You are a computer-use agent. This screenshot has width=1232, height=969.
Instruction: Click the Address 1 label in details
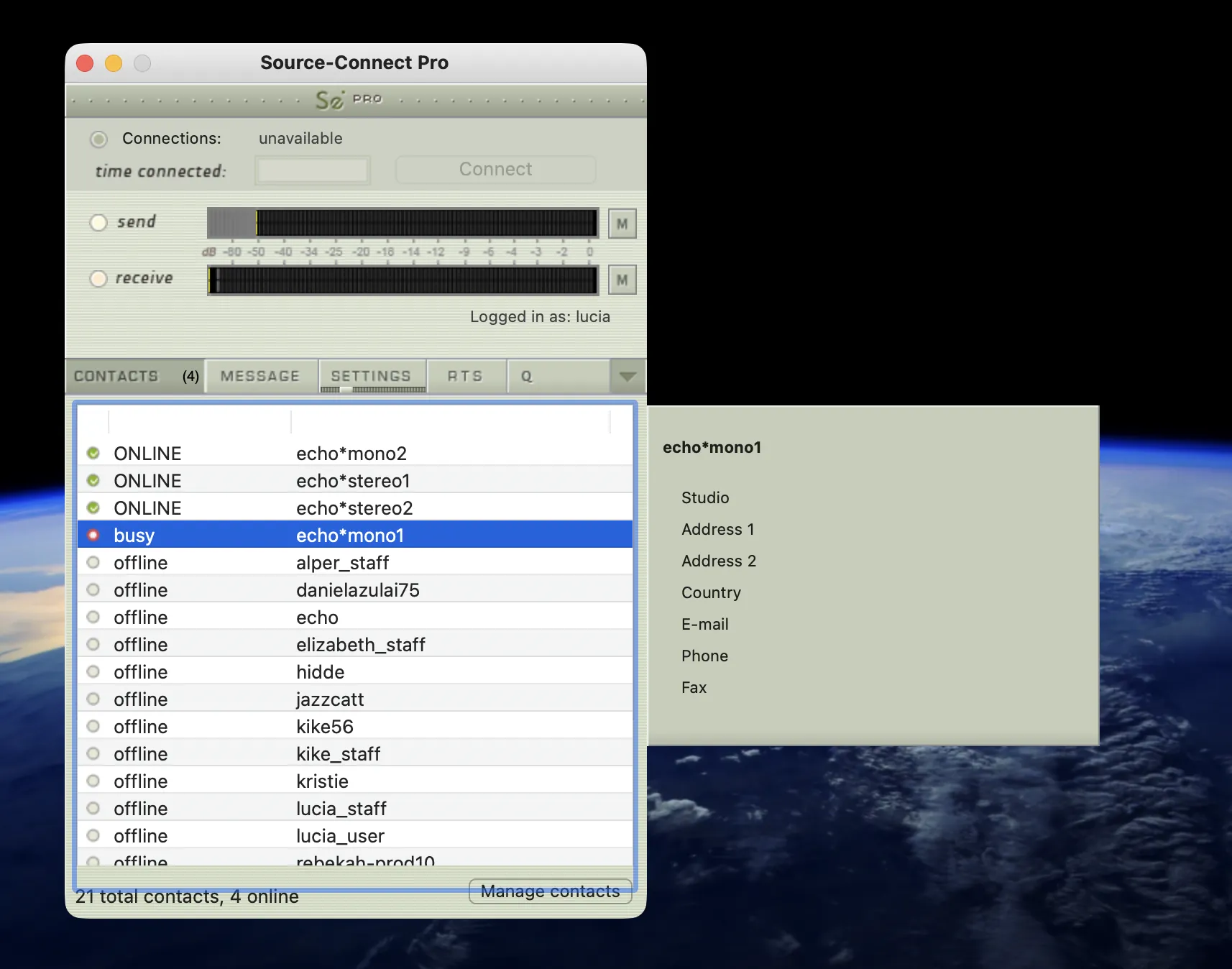click(x=718, y=529)
